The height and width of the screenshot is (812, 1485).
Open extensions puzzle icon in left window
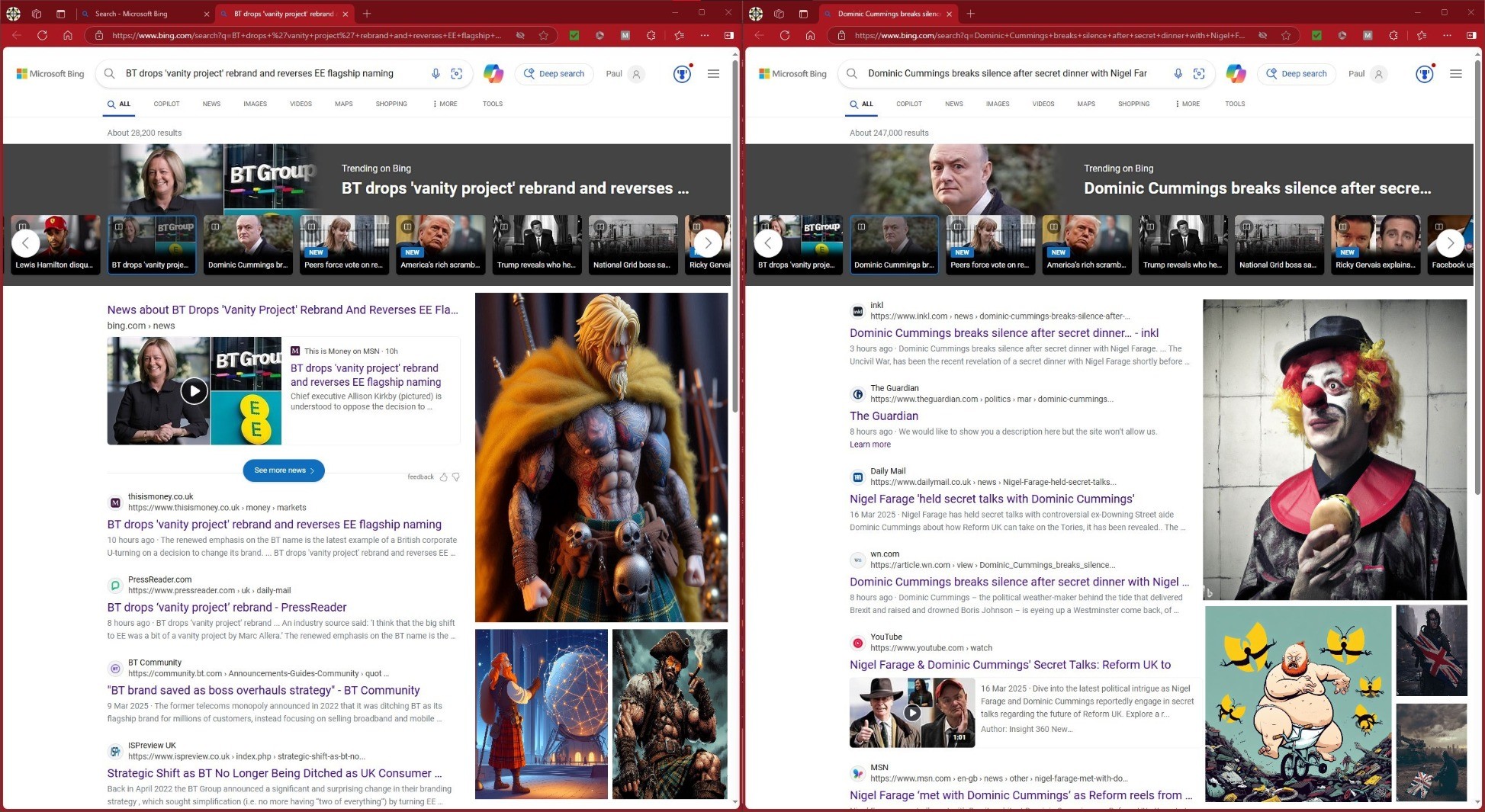pyautogui.click(x=651, y=35)
